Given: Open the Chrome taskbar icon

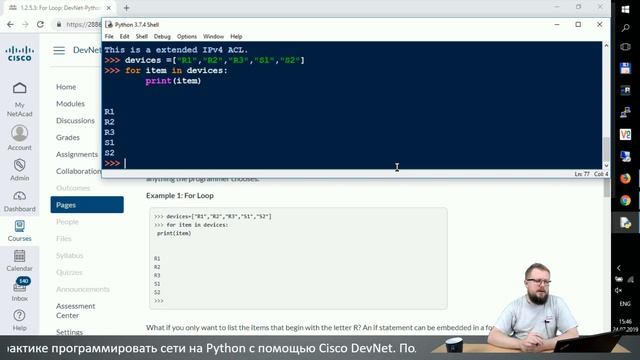Looking at the screenshot, I should (625, 200).
